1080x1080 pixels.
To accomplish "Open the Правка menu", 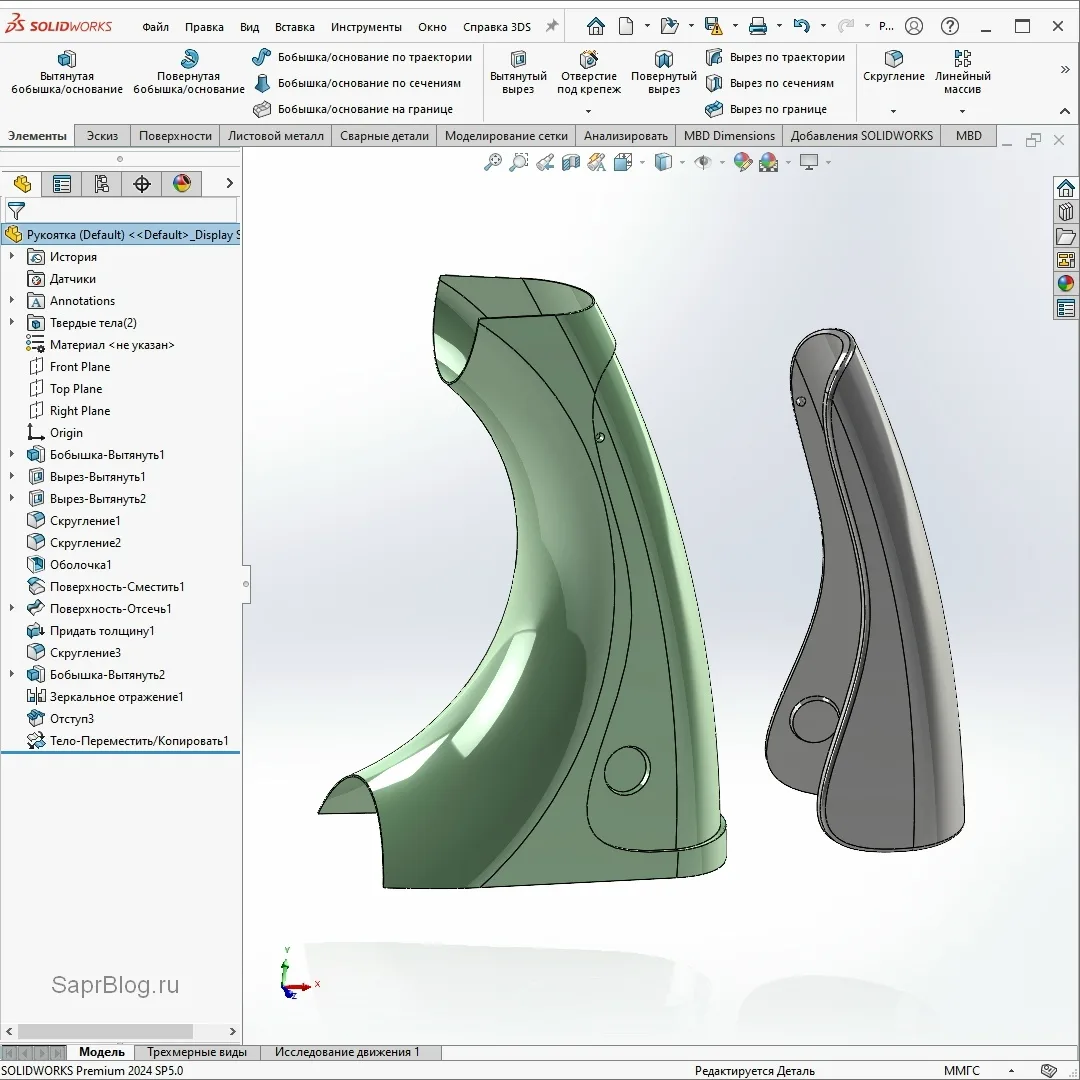I will pyautogui.click(x=204, y=27).
